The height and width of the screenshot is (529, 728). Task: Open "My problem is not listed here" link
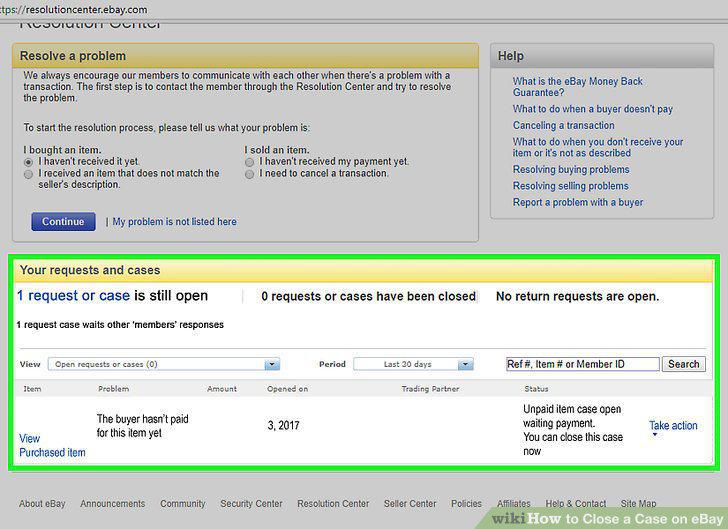pos(174,222)
